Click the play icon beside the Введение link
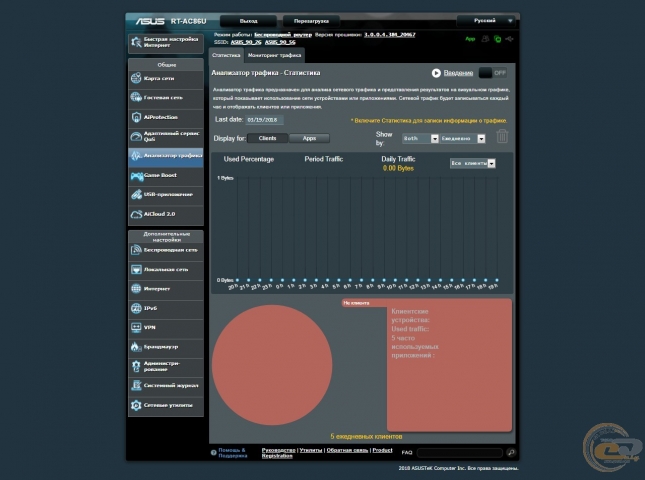This screenshot has width=645, height=480. click(x=436, y=73)
